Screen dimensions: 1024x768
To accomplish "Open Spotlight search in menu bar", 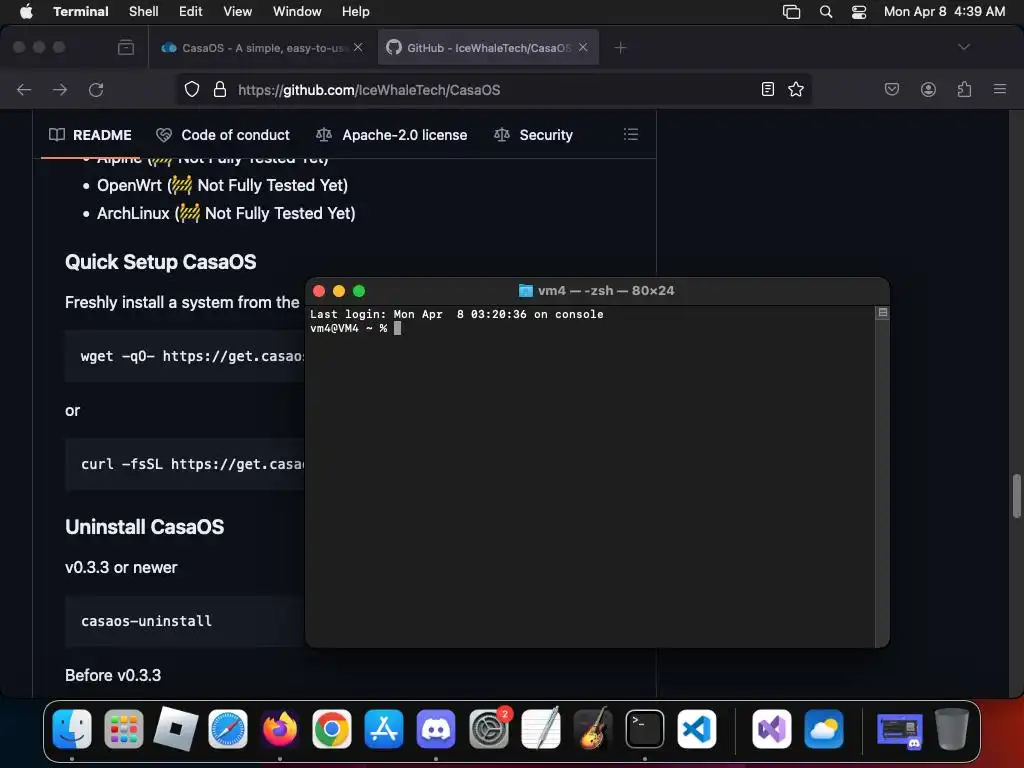I will point(826,11).
